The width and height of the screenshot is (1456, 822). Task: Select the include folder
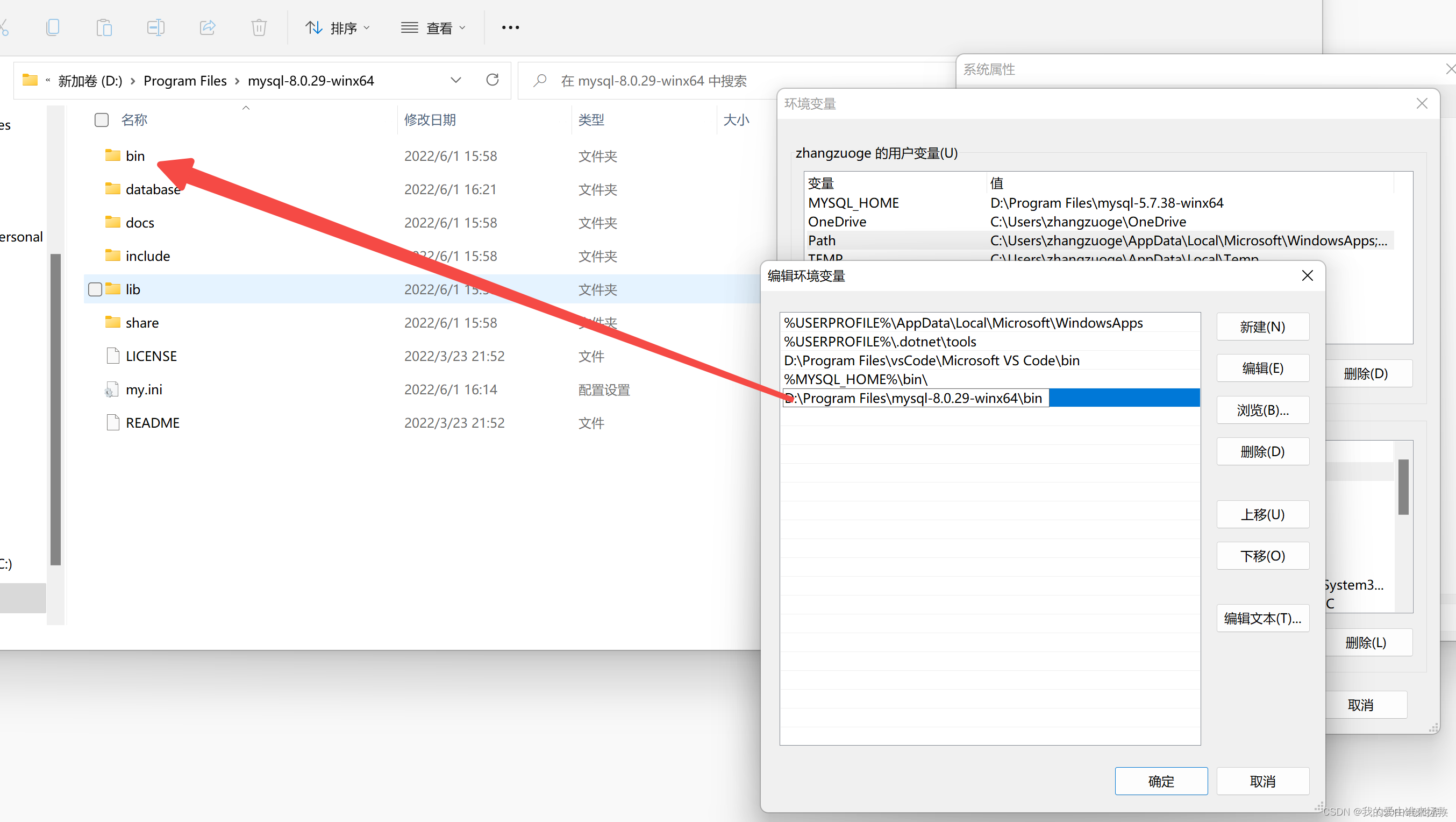point(147,256)
